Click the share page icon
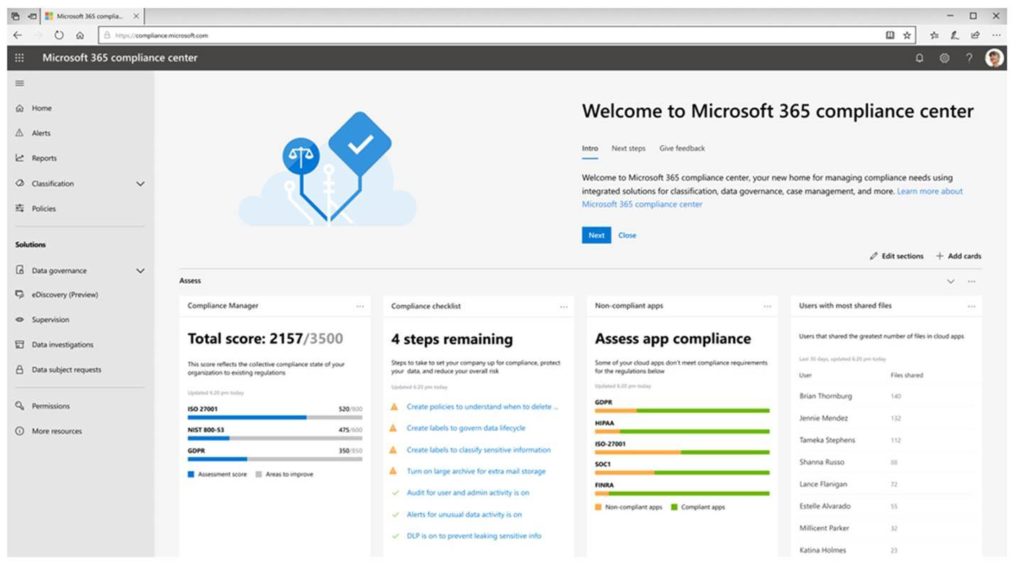The image size is (1024, 574). click(x=975, y=35)
